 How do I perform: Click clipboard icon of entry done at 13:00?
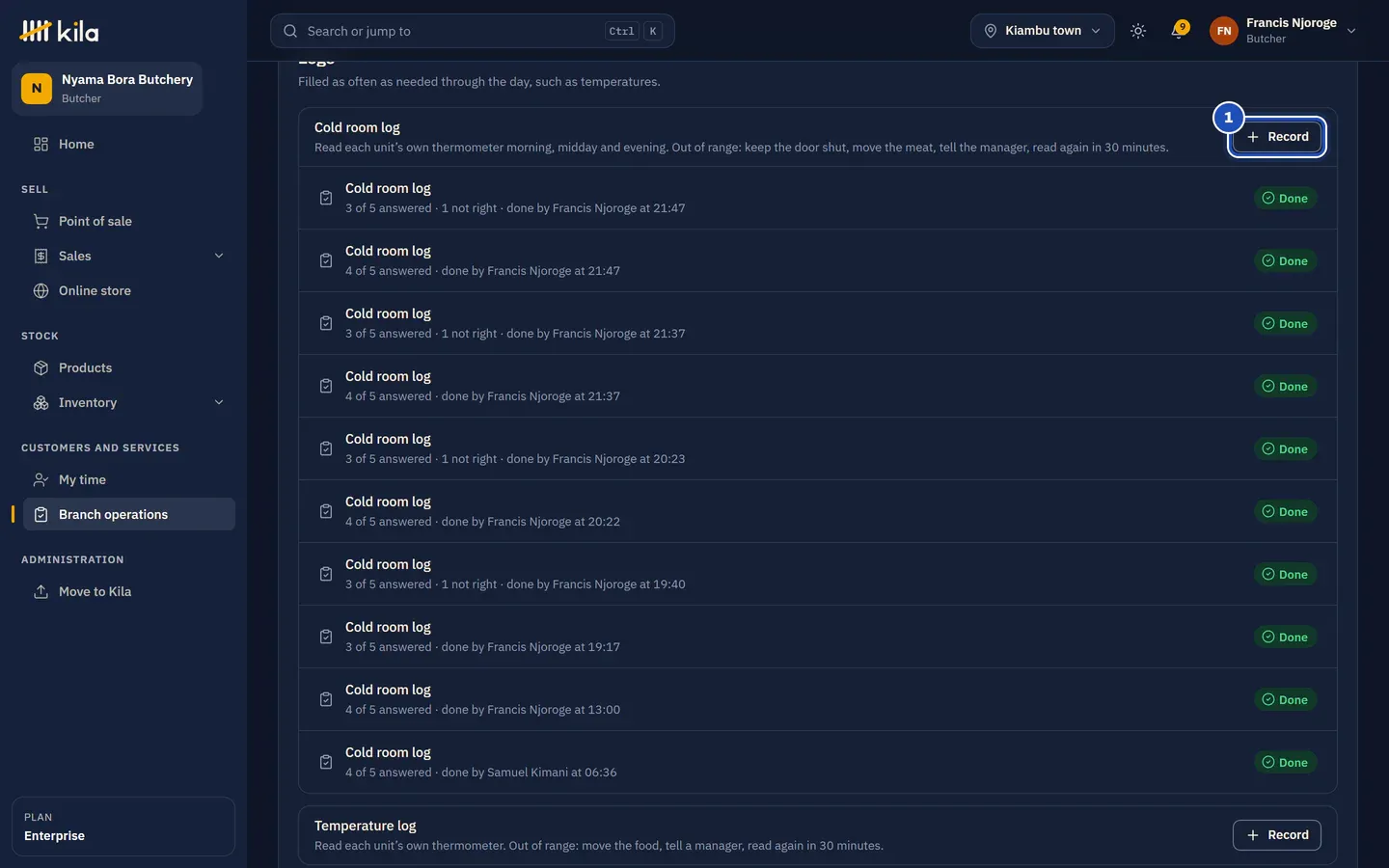point(326,699)
